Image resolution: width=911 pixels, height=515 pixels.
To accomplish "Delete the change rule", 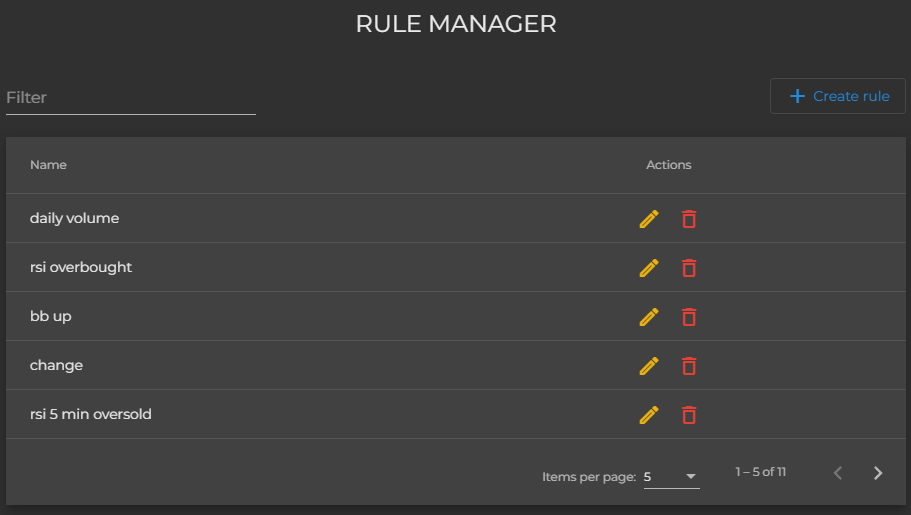I will point(689,366).
